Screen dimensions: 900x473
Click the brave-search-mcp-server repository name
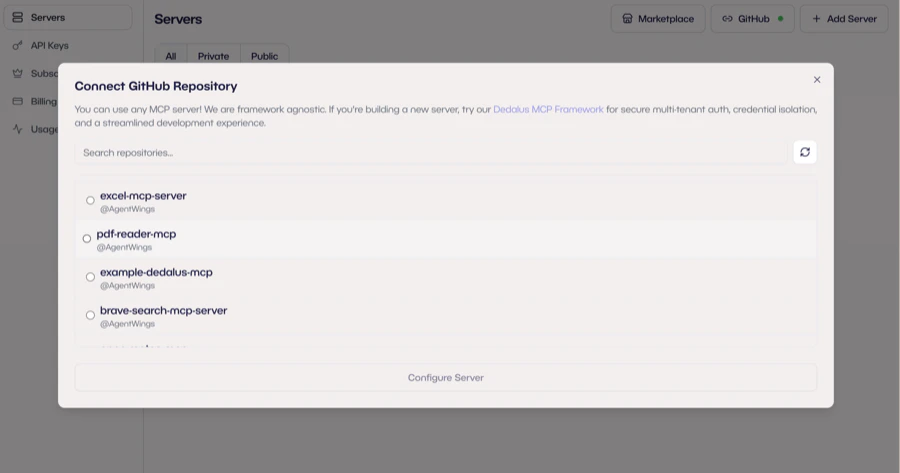click(x=164, y=311)
